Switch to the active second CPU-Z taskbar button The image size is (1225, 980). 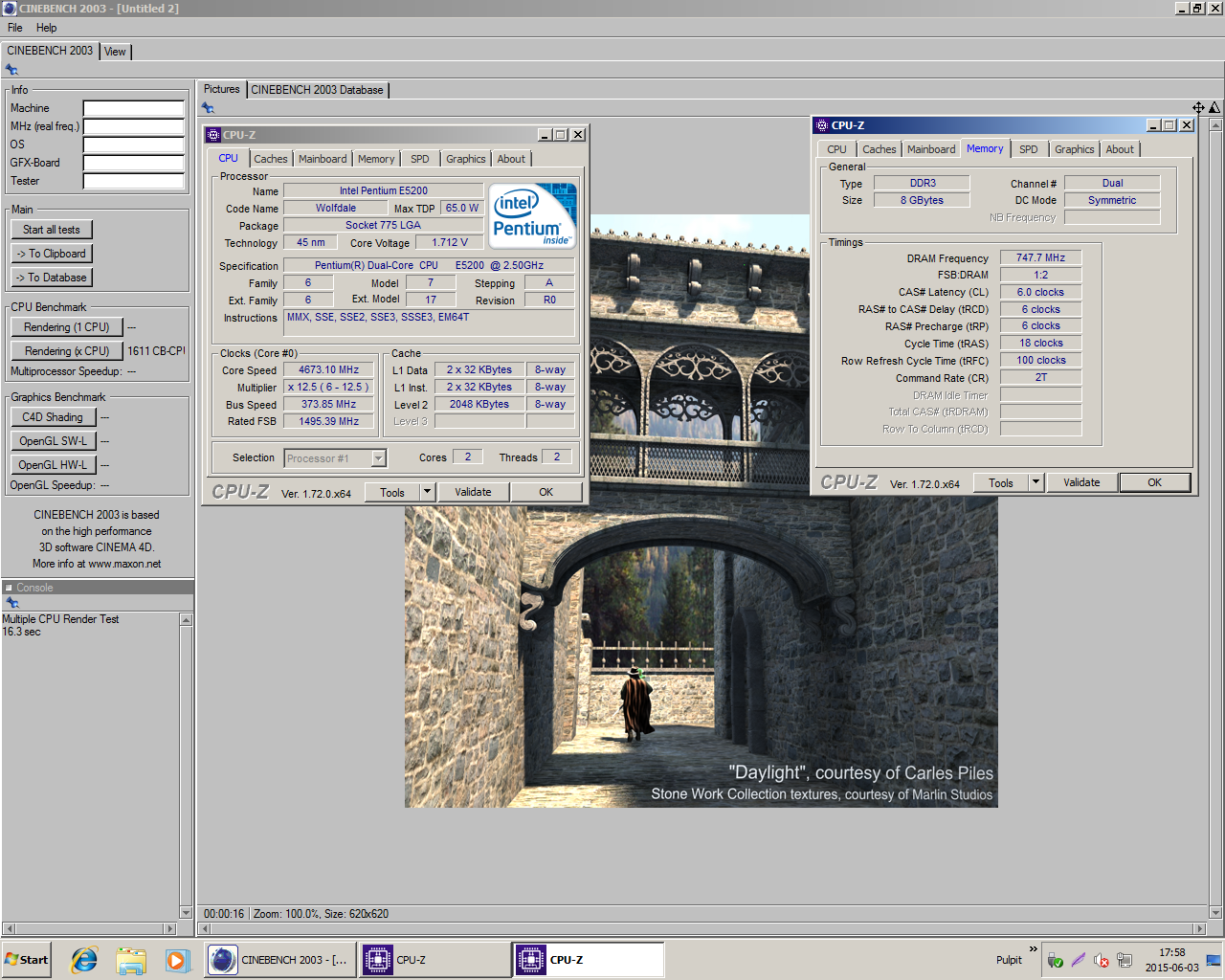click(590, 960)
